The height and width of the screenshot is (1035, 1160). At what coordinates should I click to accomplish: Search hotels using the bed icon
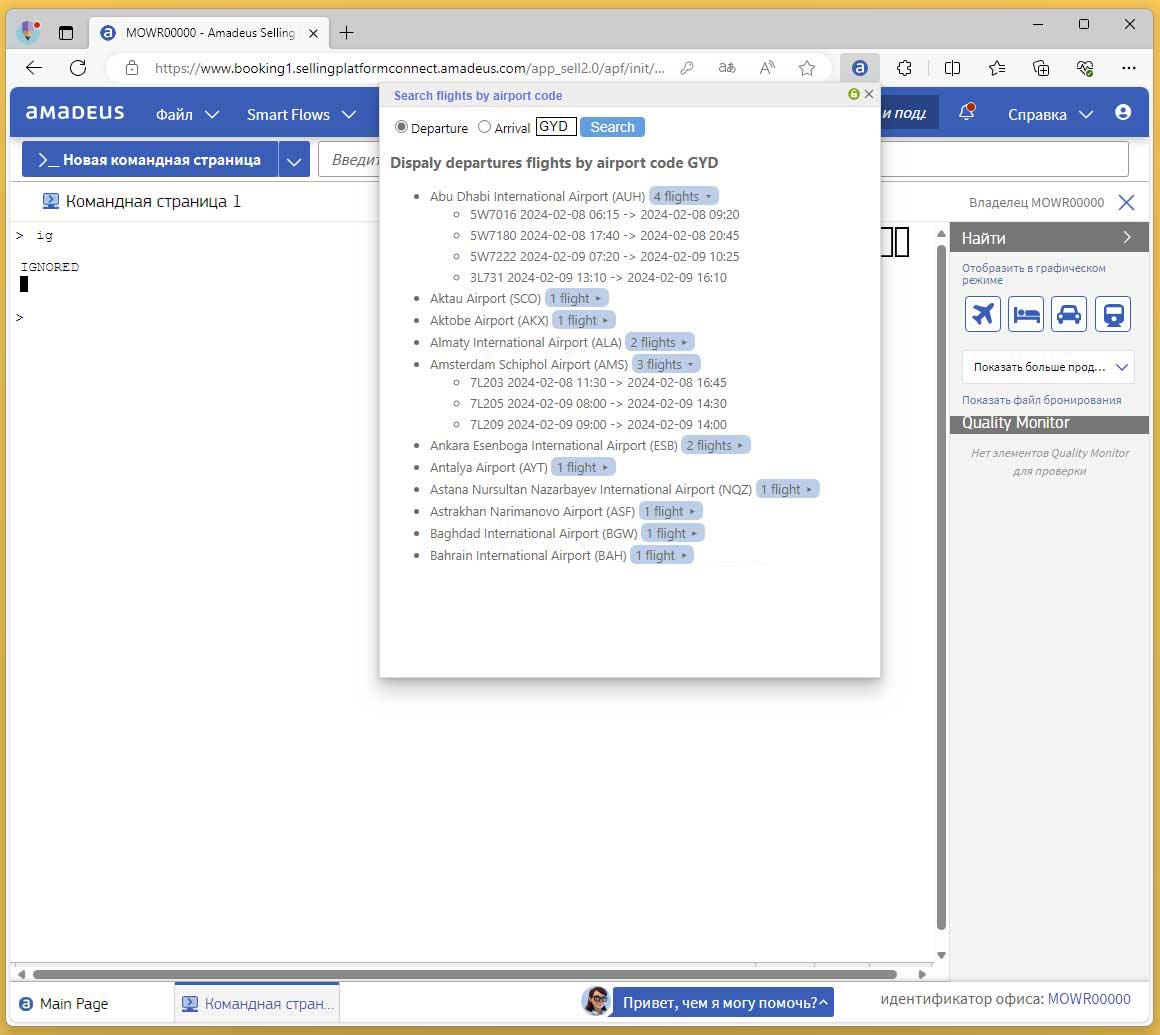(1025, 314)
